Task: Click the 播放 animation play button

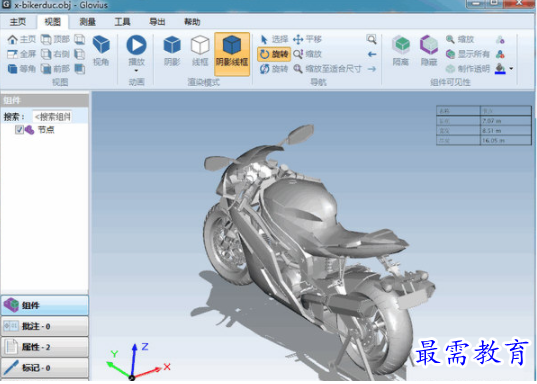Action: (x=136, y=50)
